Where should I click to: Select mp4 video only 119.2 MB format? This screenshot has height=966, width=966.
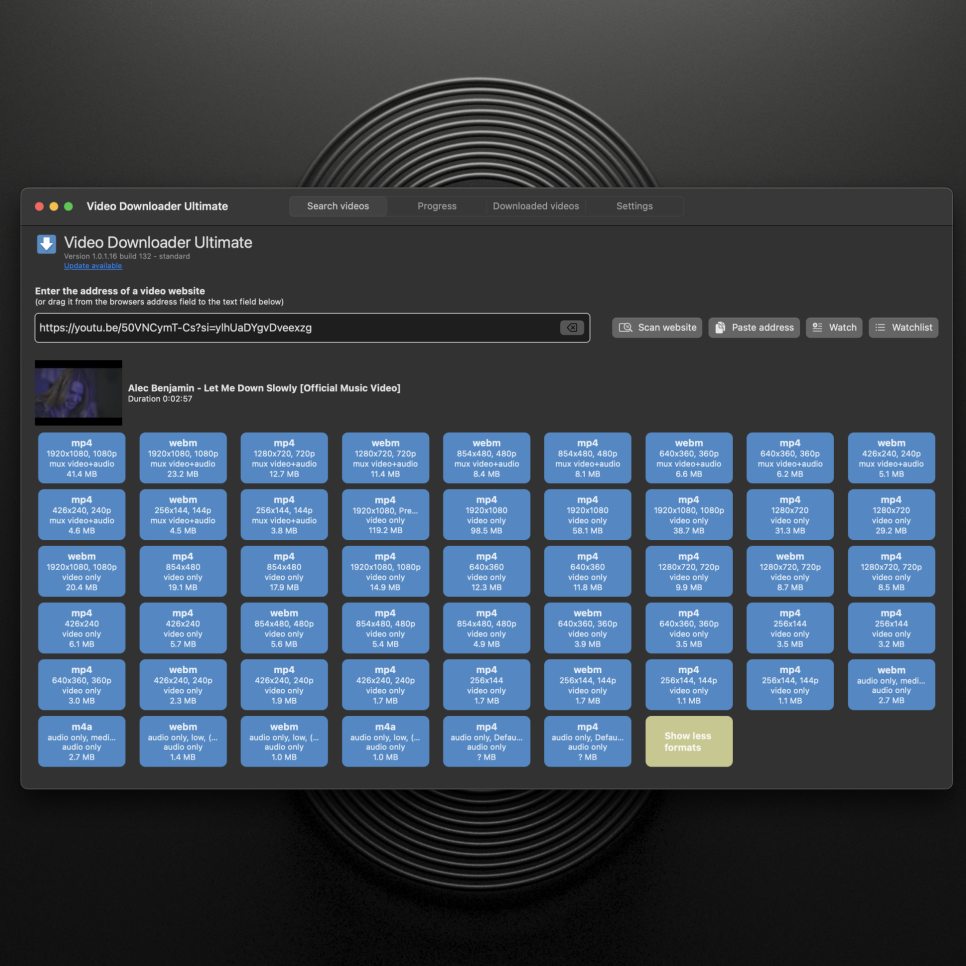(386, 514)
